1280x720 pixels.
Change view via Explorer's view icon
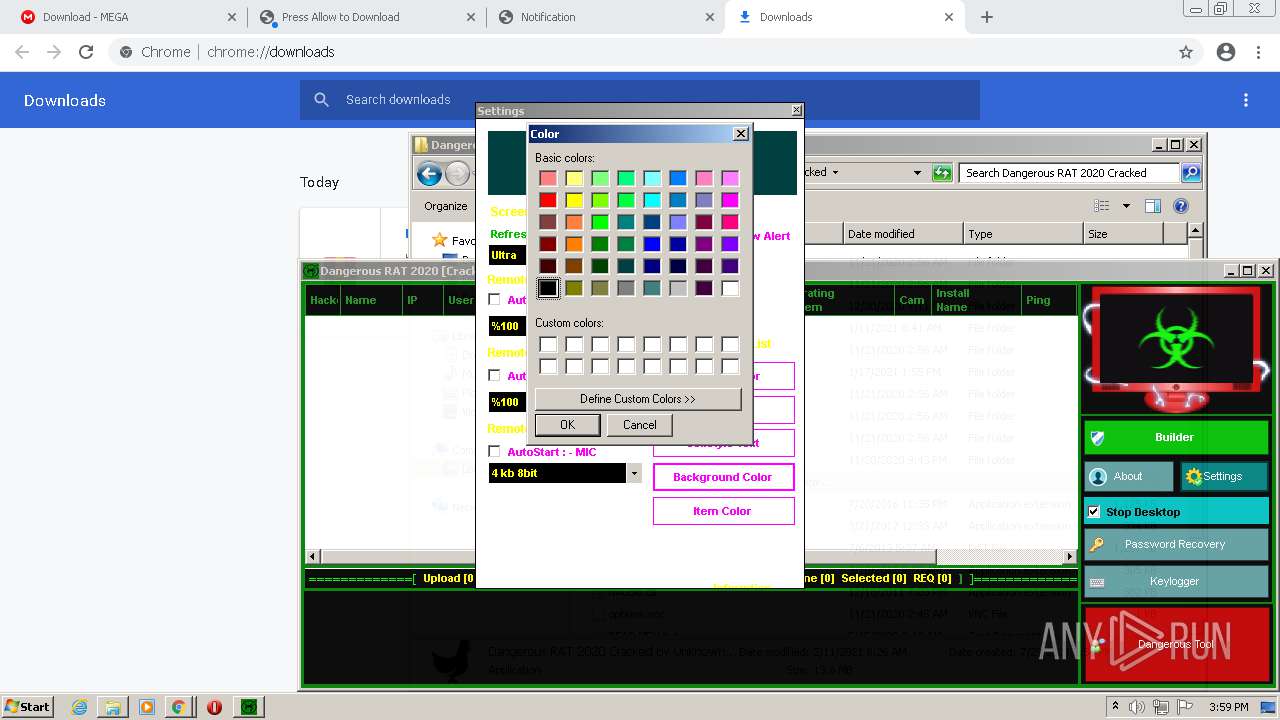tap(1101, 206)
